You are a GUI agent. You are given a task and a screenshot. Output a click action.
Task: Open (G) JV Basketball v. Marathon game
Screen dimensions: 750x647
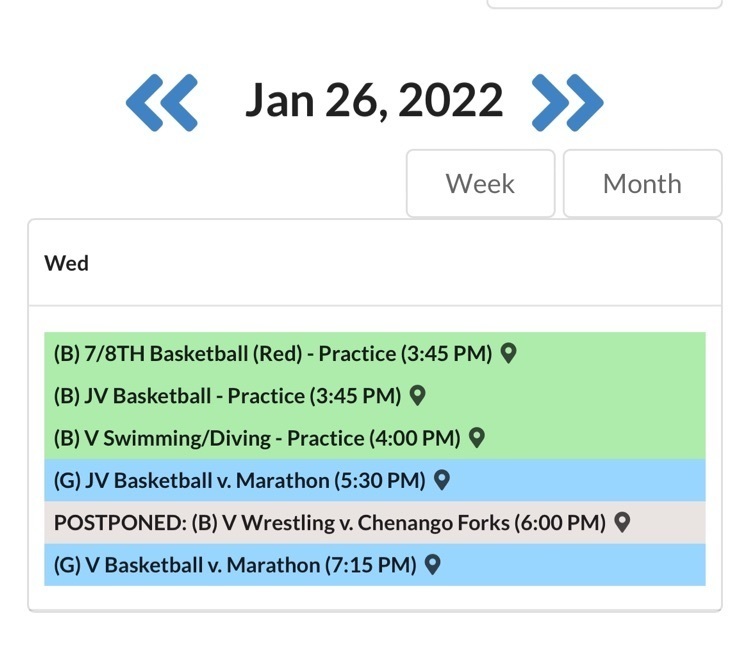[x=239, y=481]
